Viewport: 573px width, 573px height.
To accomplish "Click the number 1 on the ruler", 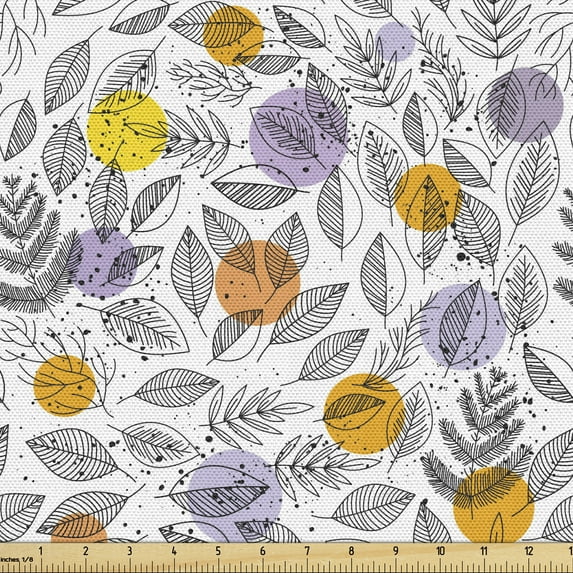I will point(41,551).
